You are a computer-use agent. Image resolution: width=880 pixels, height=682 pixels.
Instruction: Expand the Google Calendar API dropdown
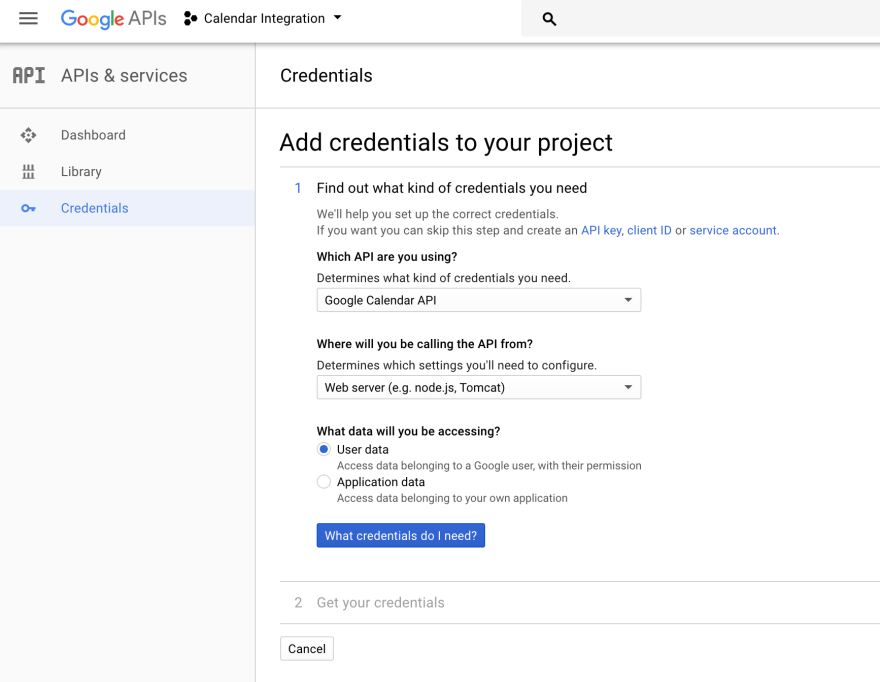tap(478, 300)
